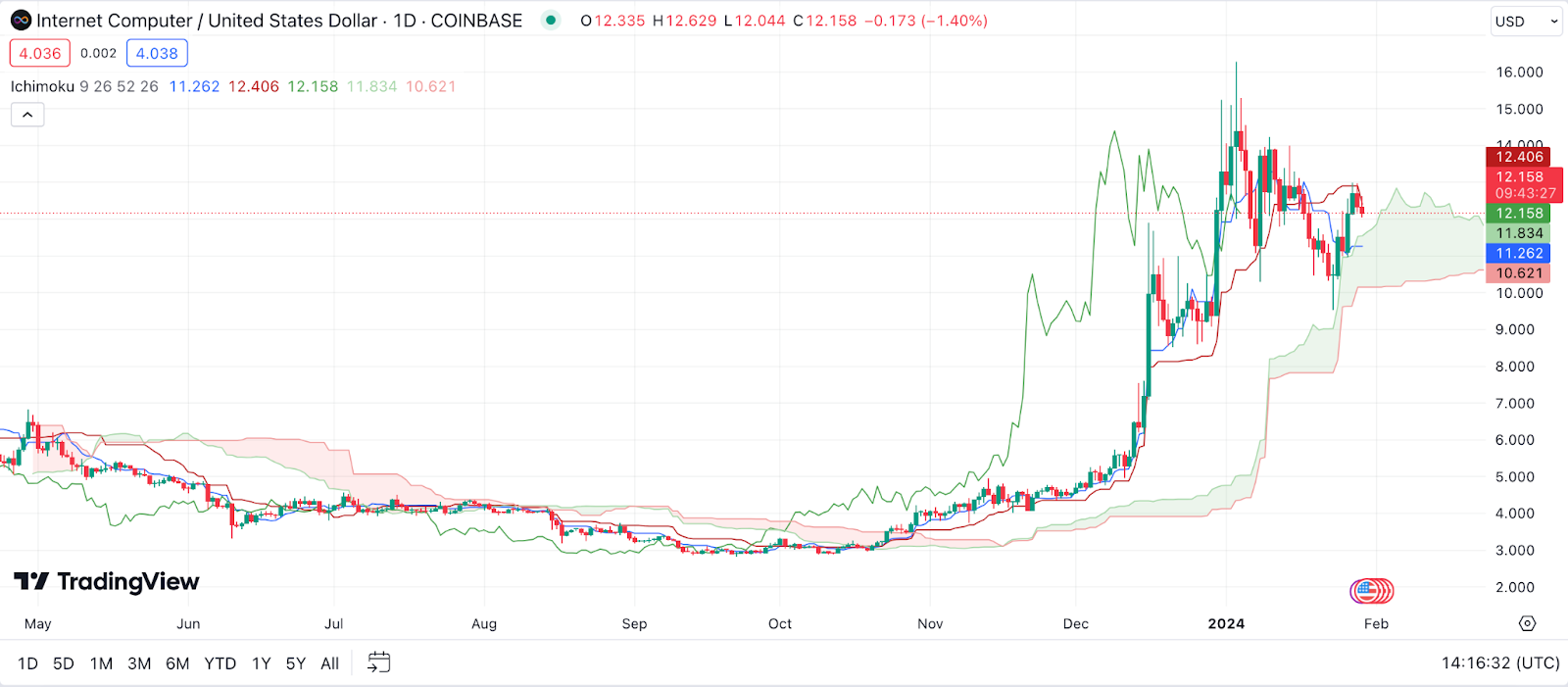
Task: Click the current price 12.158 countdown label
Action: 1524,185
